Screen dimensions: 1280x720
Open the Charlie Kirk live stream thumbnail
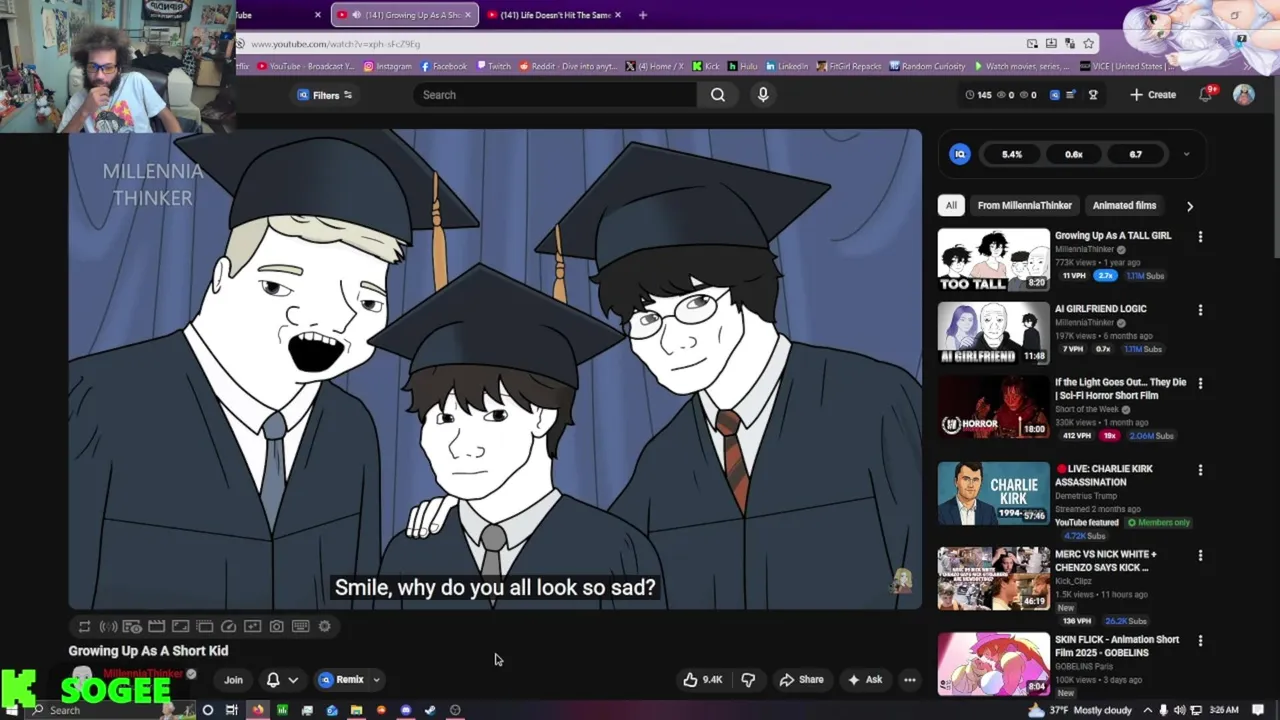994,492
